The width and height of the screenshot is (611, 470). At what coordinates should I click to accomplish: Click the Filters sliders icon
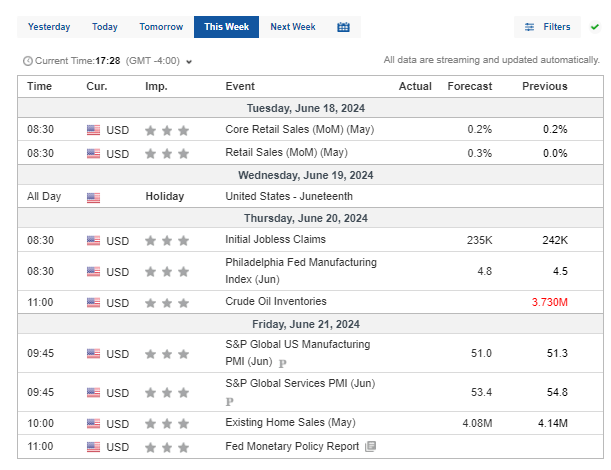[530, 27]
